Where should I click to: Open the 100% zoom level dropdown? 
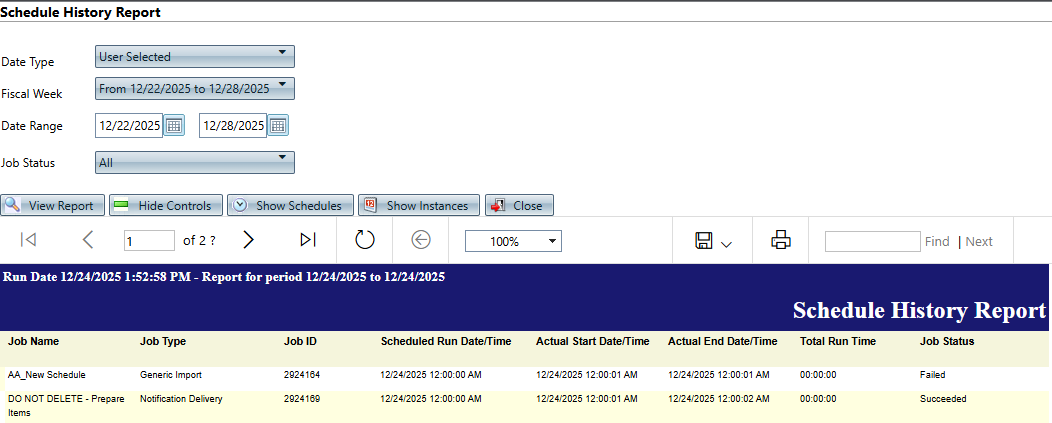[513, 241]
